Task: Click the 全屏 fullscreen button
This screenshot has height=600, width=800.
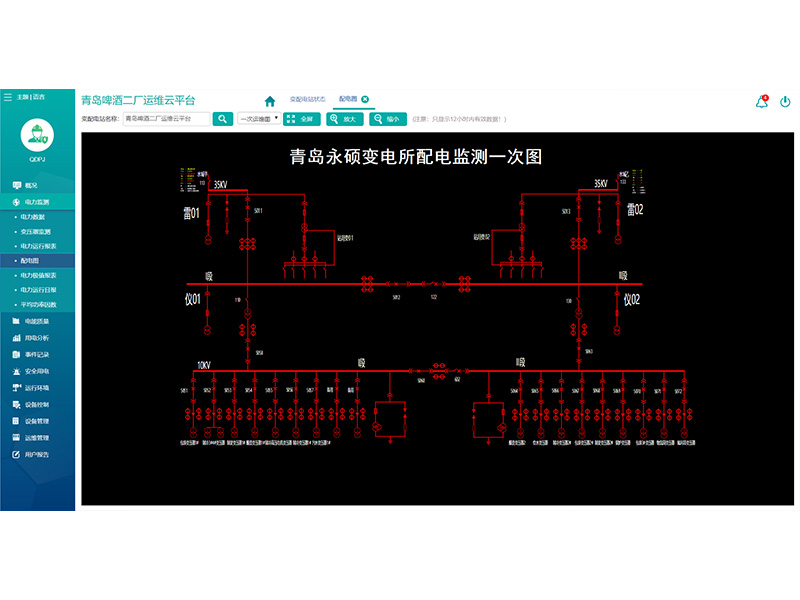Action: pyautogui.click(x=302, y=119)
